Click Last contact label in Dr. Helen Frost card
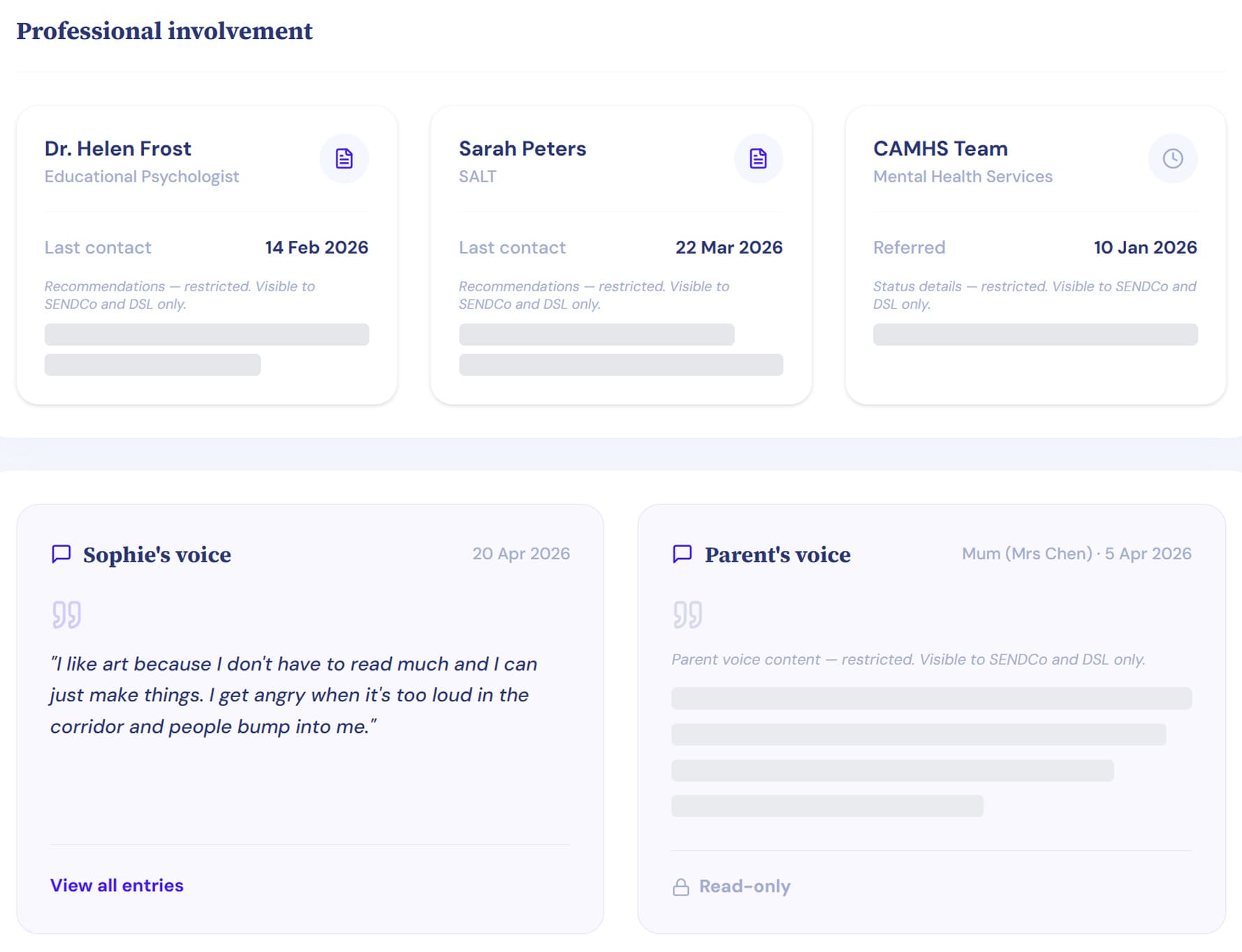 pos(98,247)
